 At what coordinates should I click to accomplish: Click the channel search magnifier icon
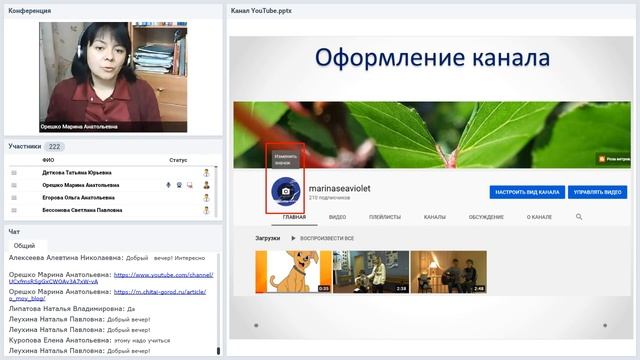click(x=579, y=217)
